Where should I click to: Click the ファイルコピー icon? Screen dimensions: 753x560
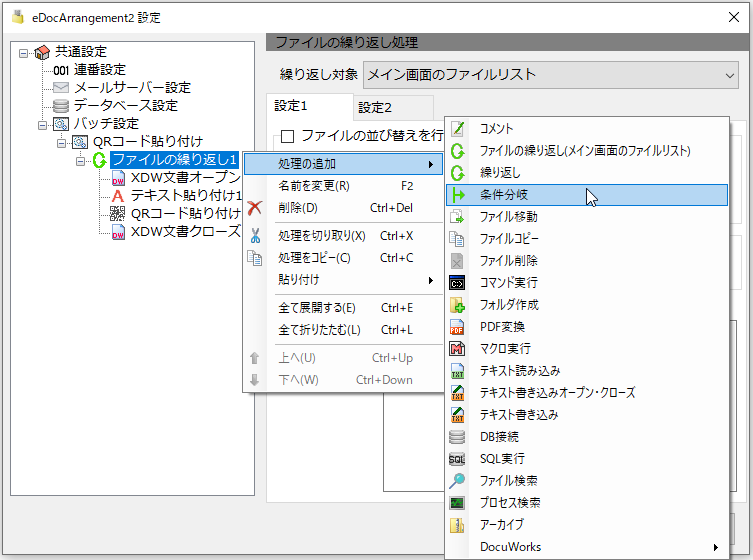pos(457,239)
